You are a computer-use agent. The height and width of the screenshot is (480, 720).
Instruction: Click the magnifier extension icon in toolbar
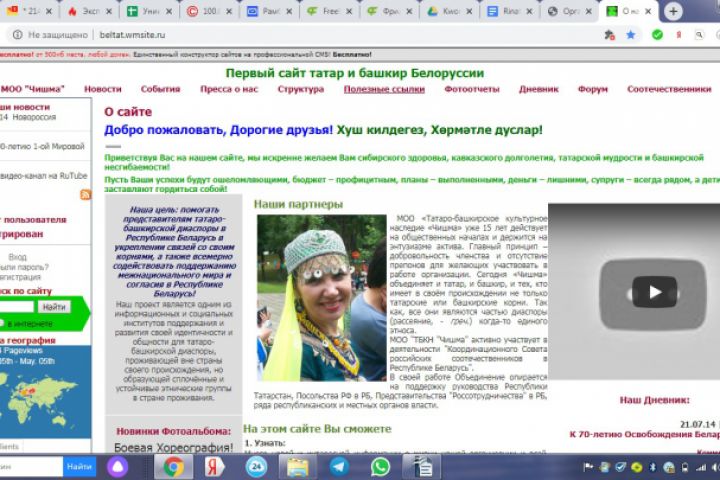699,35
